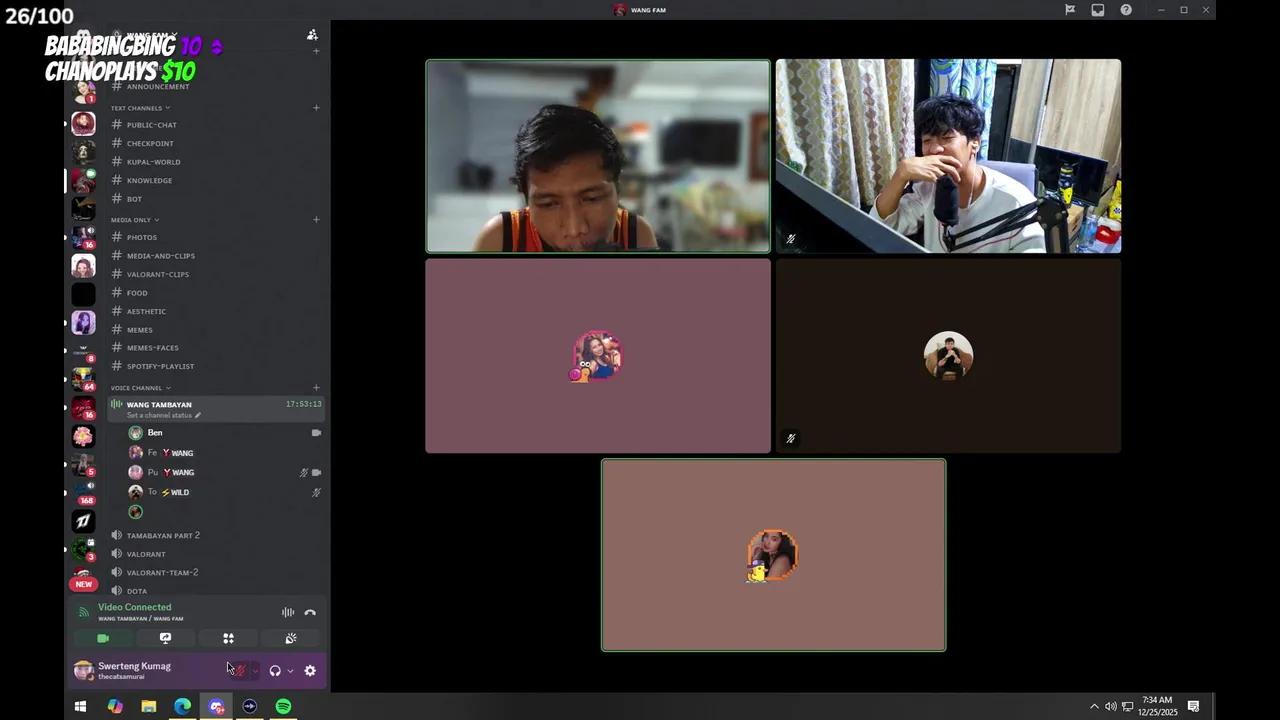Select the video tile with green border

tap(598, 156)
